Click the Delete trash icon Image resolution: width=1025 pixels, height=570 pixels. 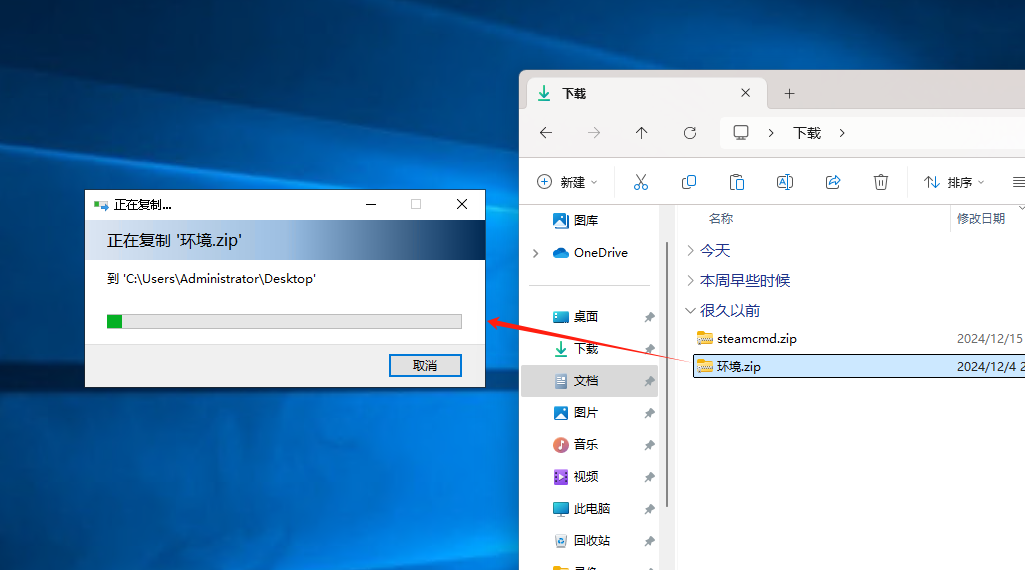click(x=881, y=182)
